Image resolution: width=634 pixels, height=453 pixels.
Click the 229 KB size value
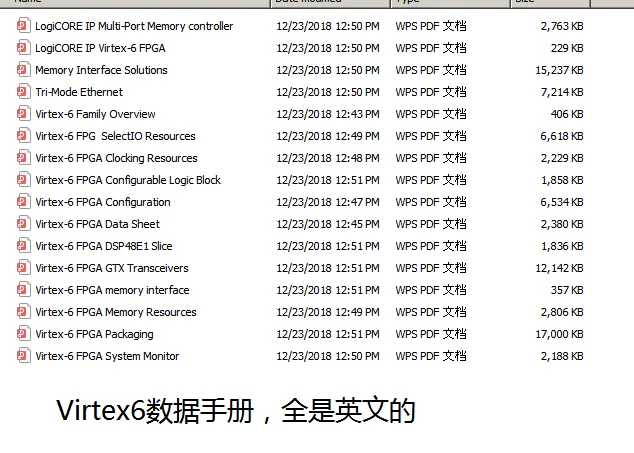(x=567, y=48)
